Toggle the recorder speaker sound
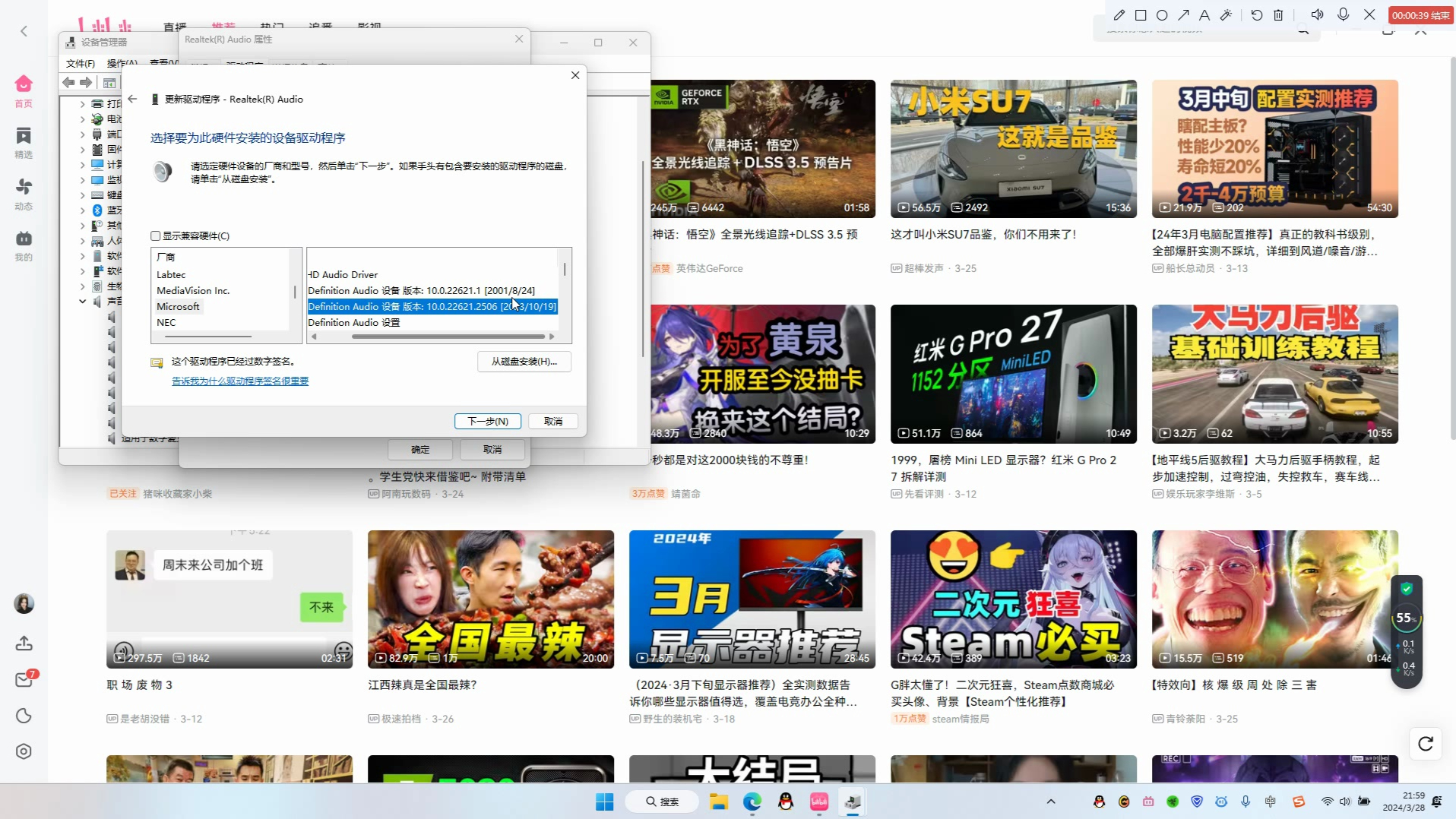This screenshot has height=819, width=1456. 1318,14
